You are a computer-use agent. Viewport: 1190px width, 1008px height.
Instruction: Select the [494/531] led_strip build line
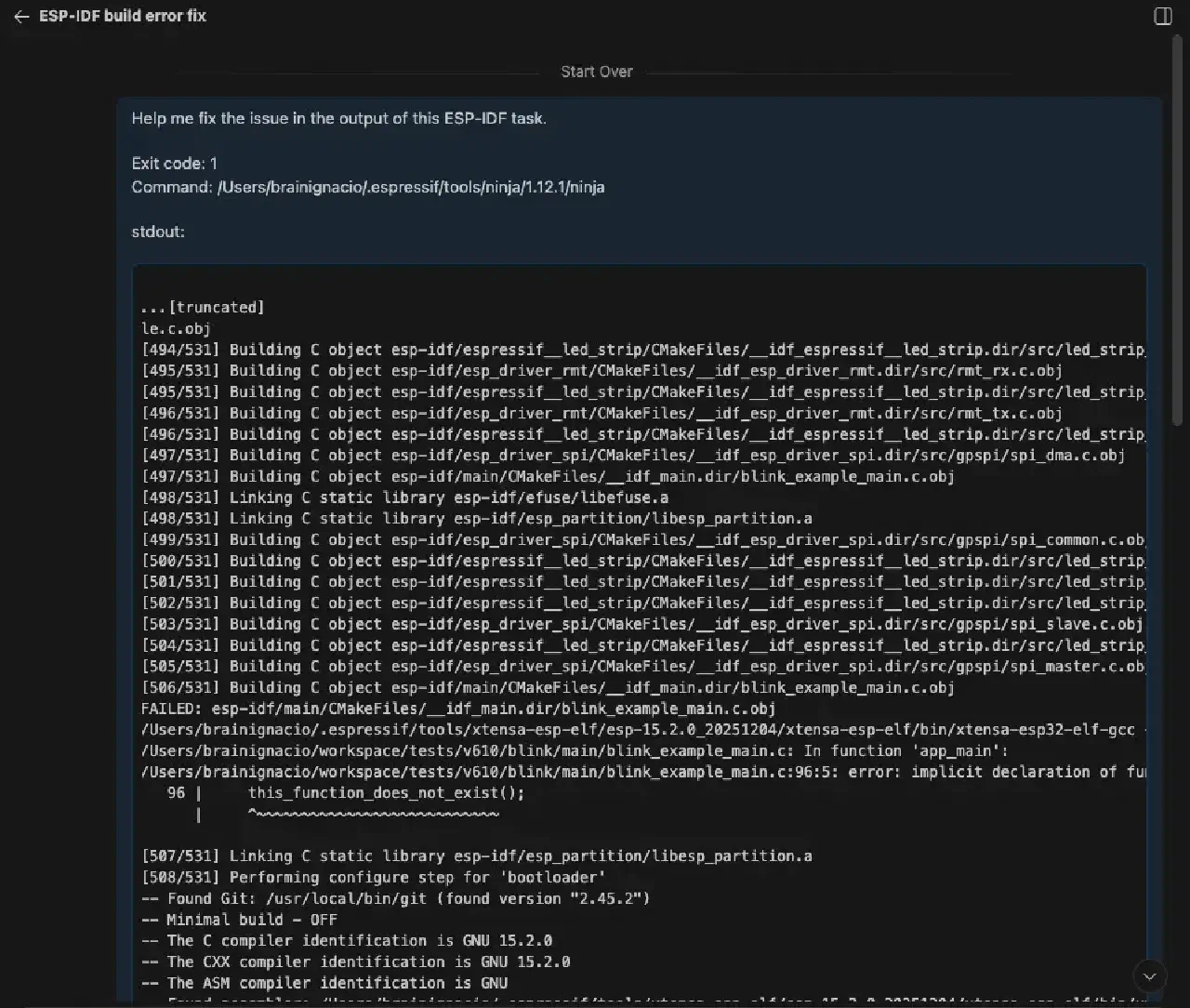643,350
